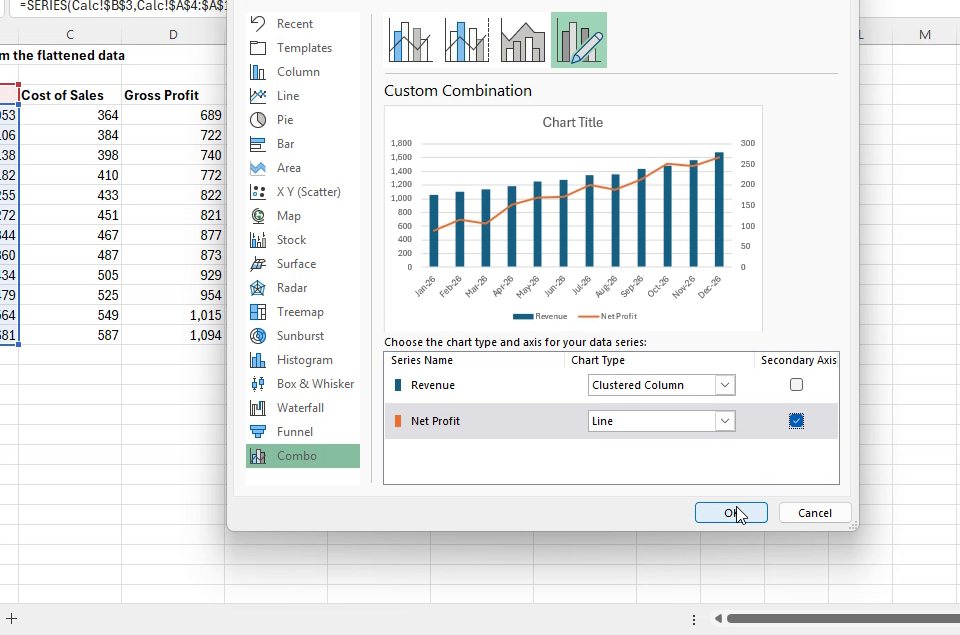Screen dimensions: 960x635
Task: Click the Cost of Sales header cell
Action: (70, 95)
